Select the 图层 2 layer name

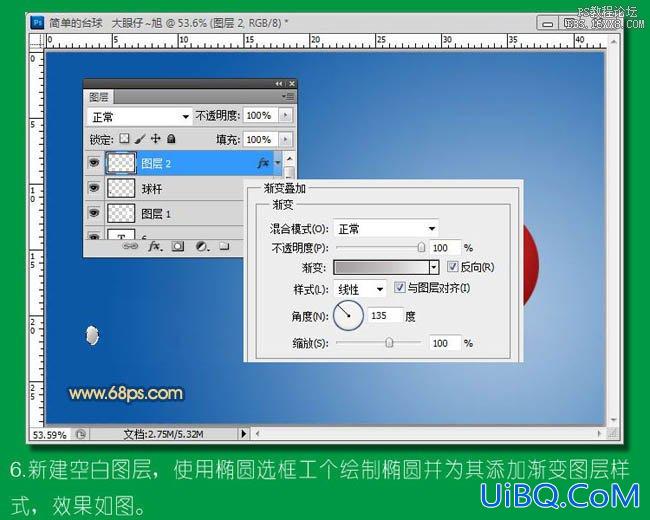click(156, 163)
